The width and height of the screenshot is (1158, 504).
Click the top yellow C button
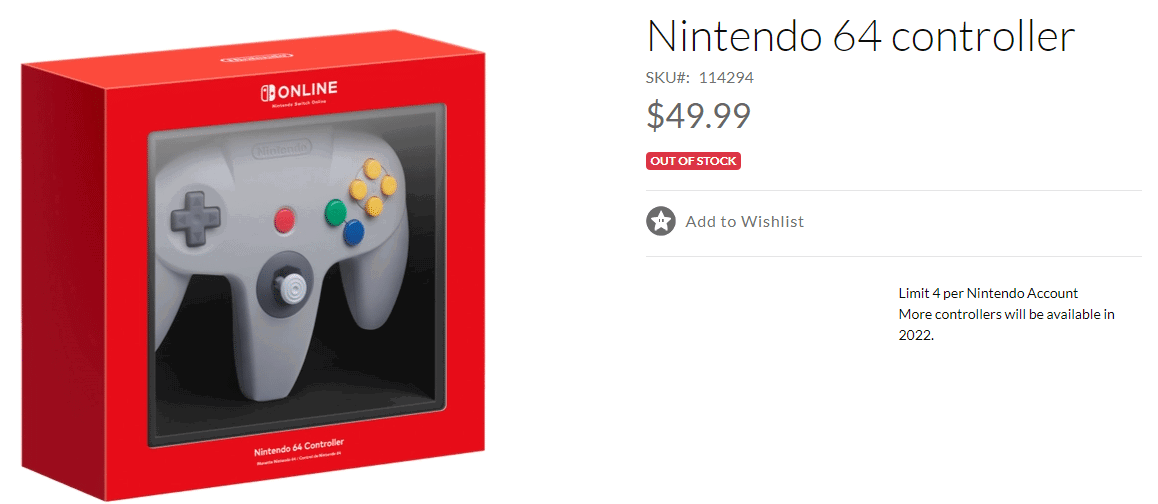373,171
